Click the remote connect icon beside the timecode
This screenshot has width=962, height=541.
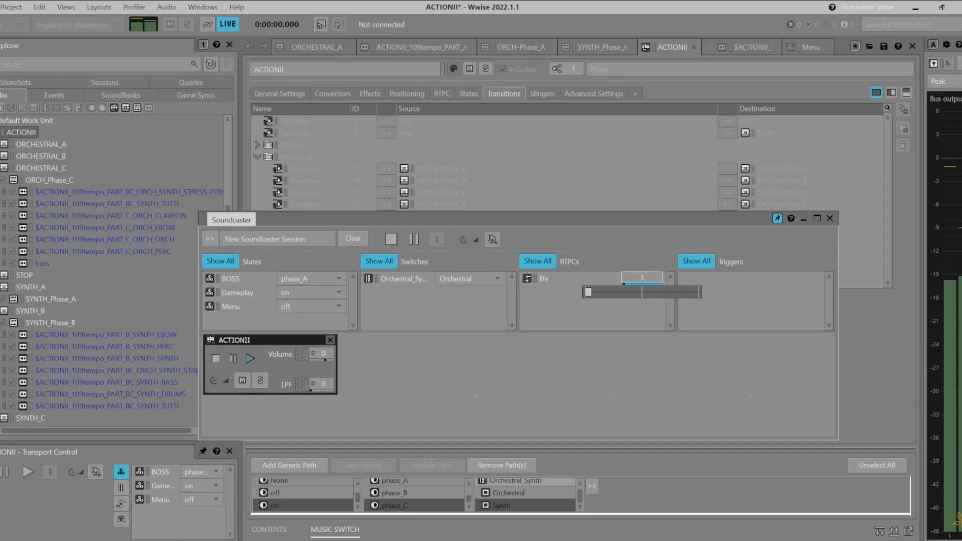321,25
